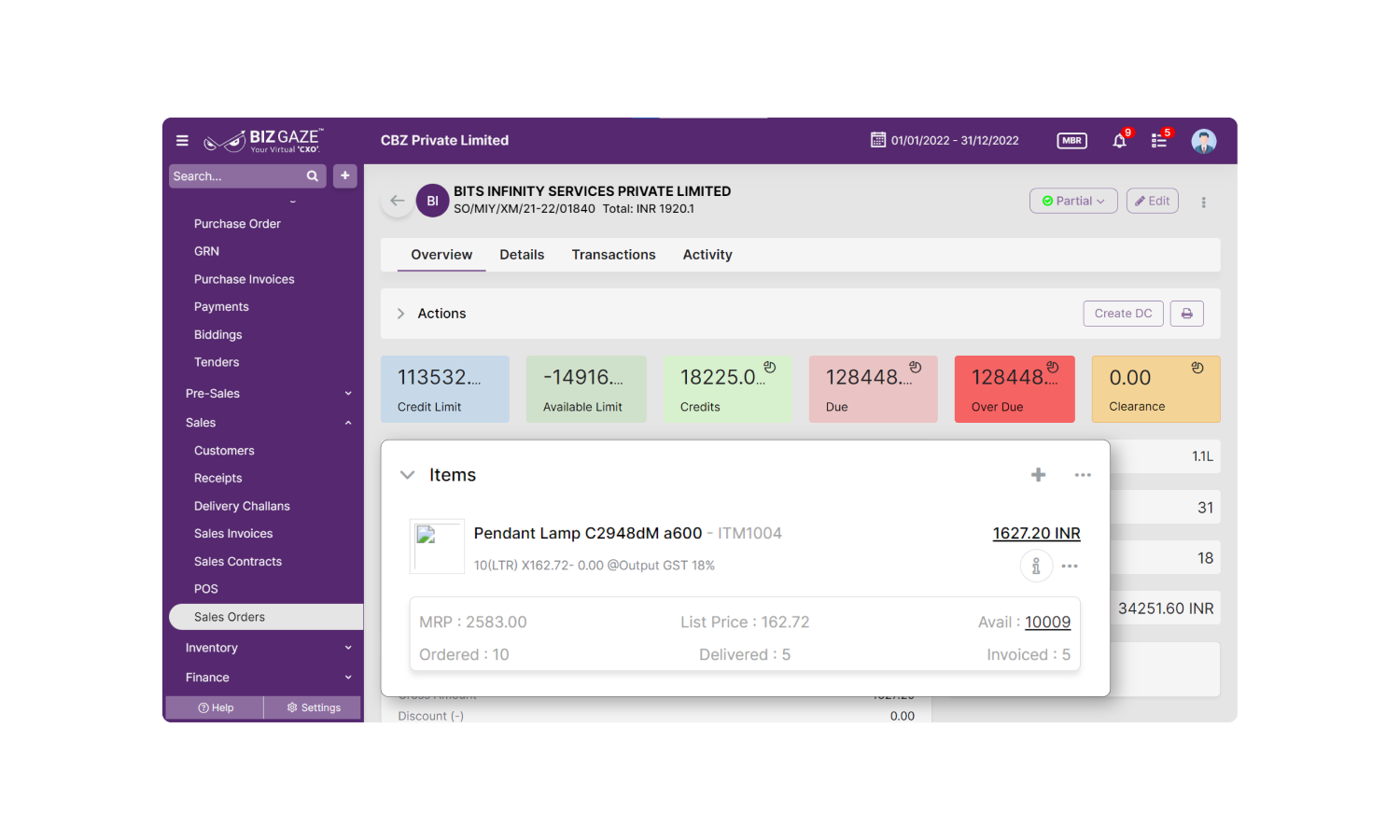Screen dimensions: 1400x840
Task: Click refresh icon on Credits card
Action: [770, 368]
